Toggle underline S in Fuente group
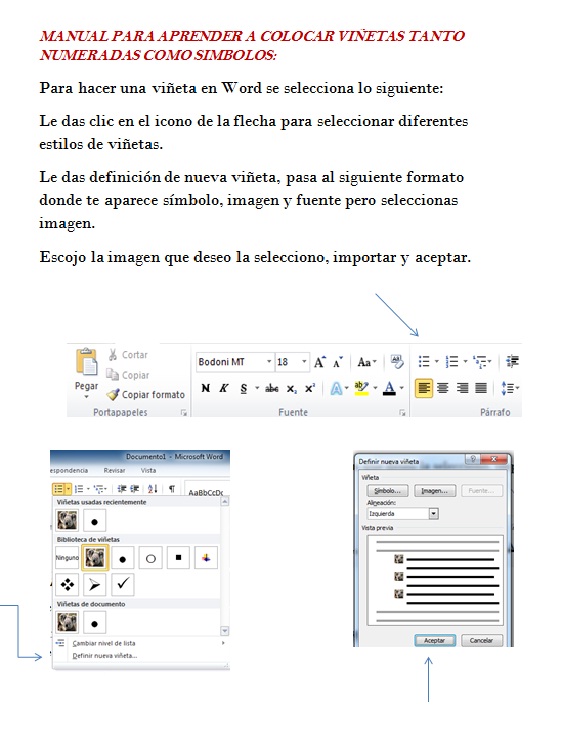The image size is (562, 740). point(243,388)
